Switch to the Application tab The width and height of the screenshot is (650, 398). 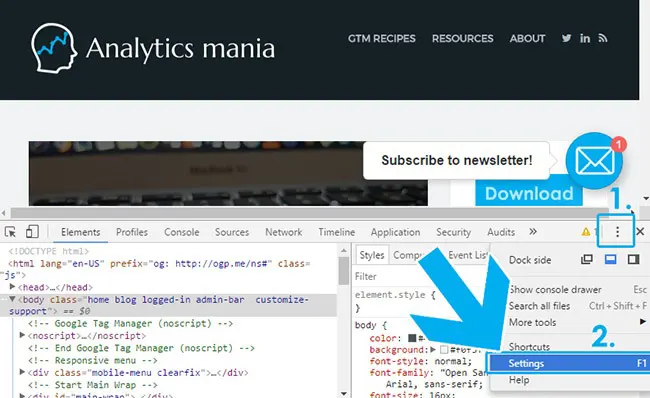pyautogui.click(x=395, y=232)
